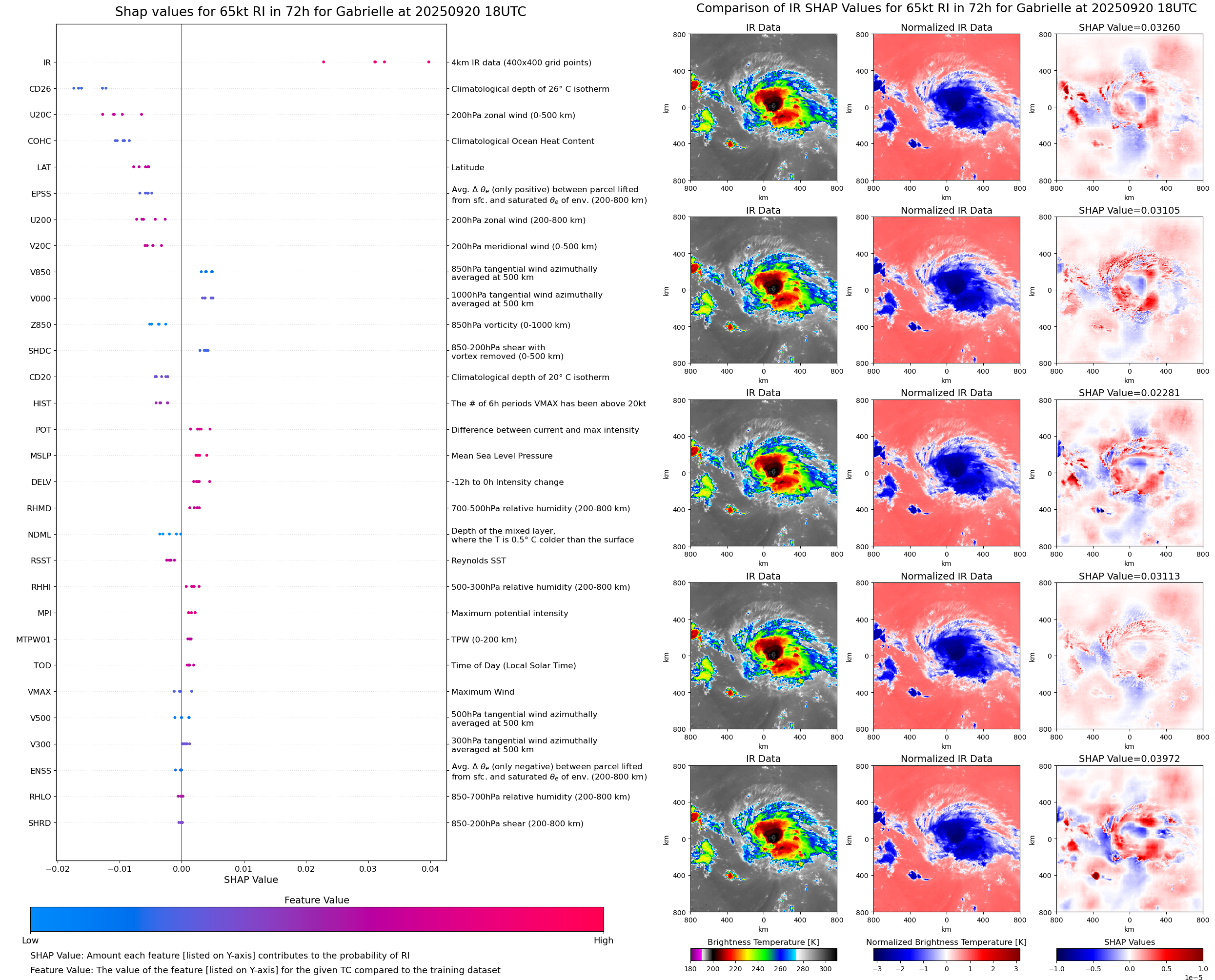The width and height of the screenshot is (1215, 980).
Task: Click the rightmost IR SHAP data point
Action: pyautogui.click(x=428, y=62)
